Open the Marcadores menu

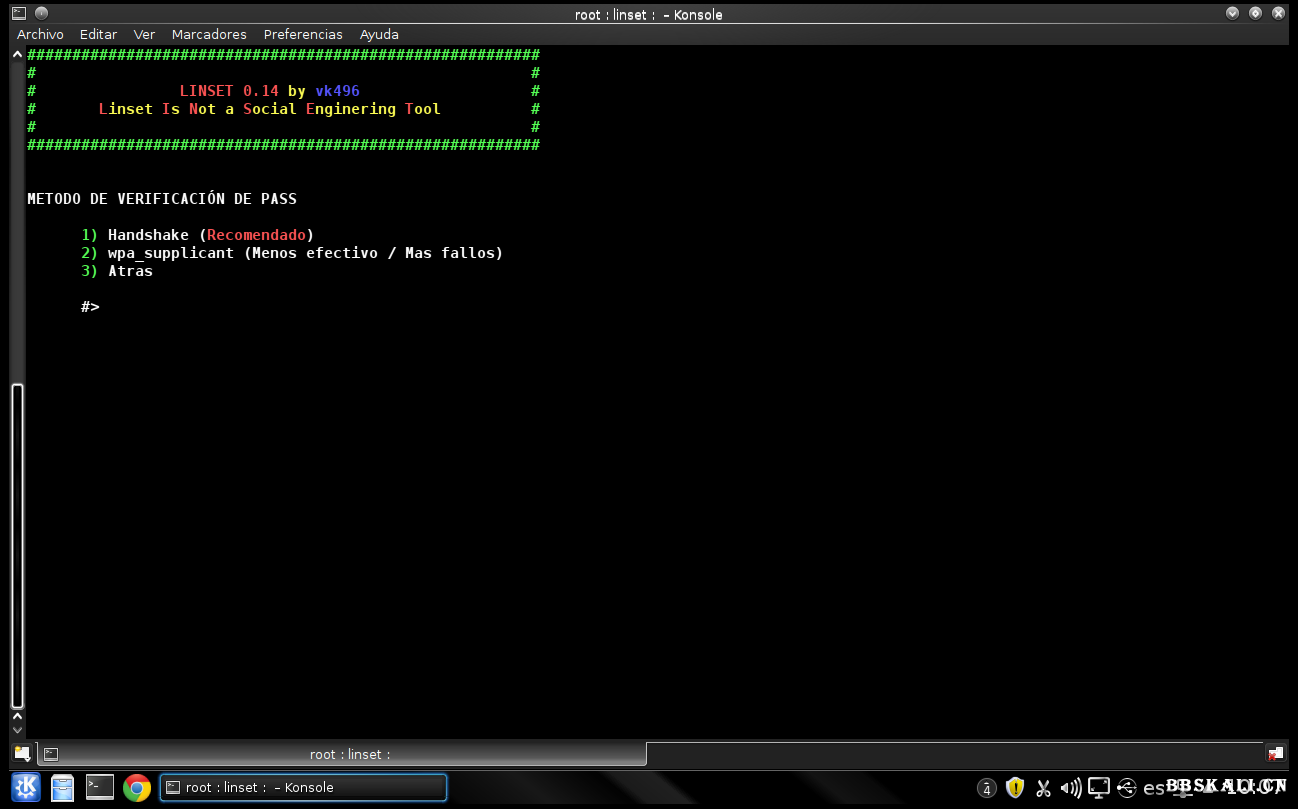(x=209, y=34)
